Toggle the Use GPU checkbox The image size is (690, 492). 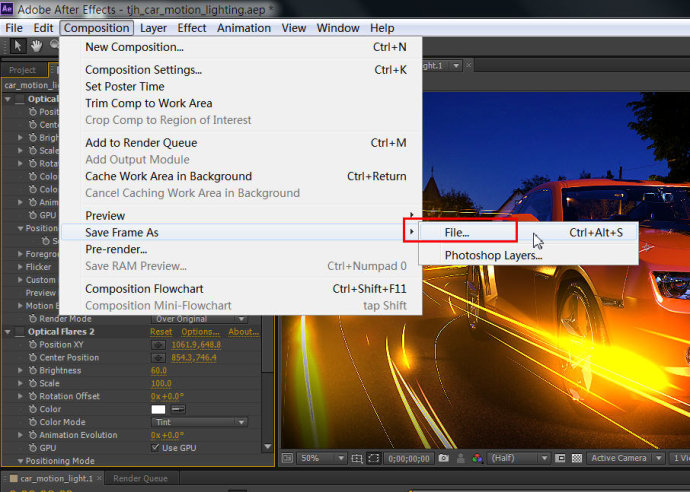155,448
